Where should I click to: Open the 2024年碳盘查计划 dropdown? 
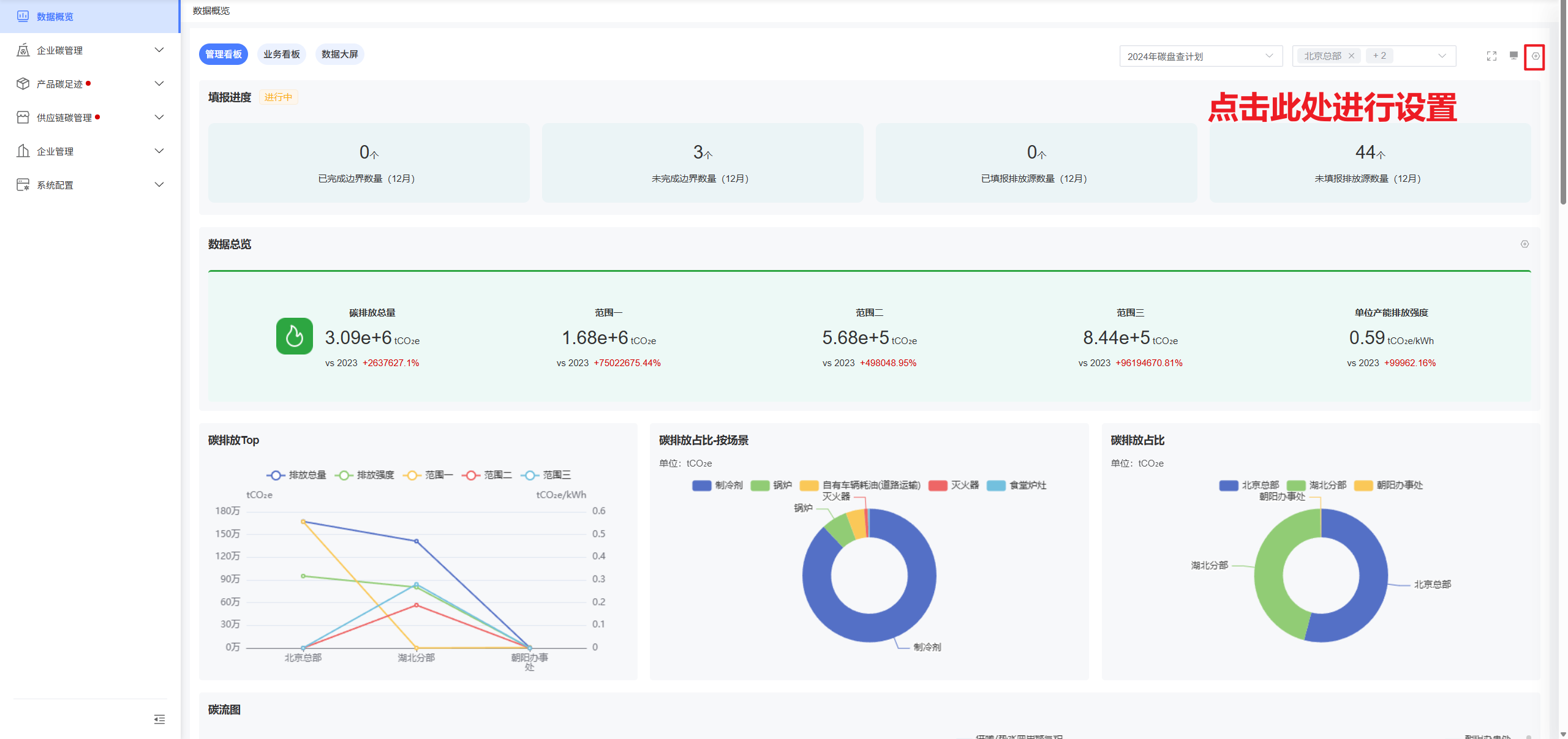1200,56
